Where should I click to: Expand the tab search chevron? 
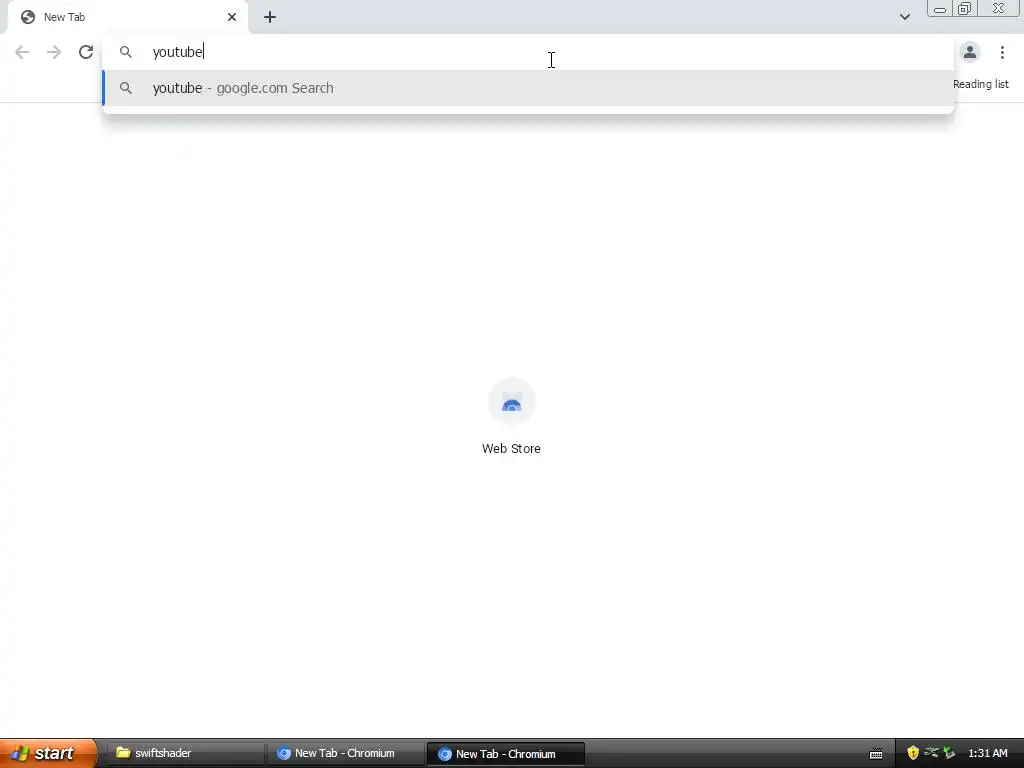904,17
